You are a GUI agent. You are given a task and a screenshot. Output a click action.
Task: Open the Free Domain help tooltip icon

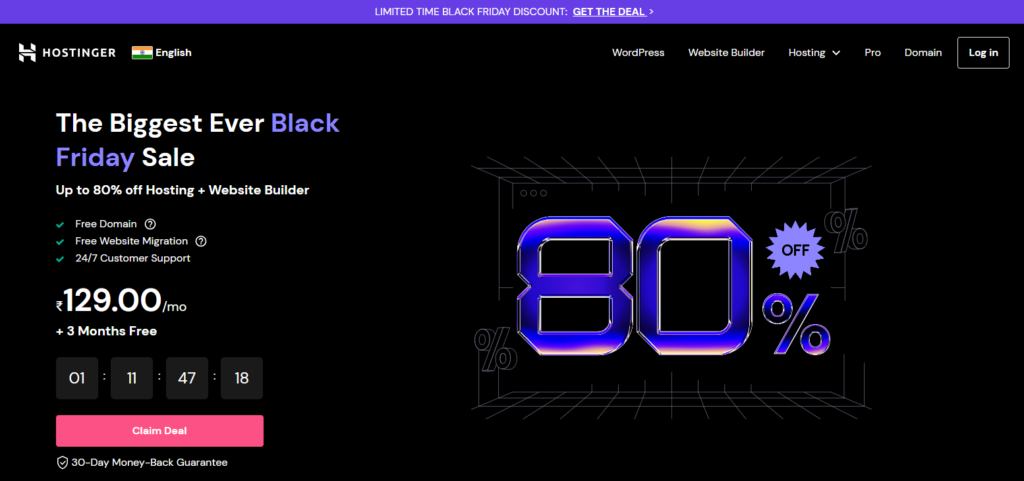click(150, 224)
